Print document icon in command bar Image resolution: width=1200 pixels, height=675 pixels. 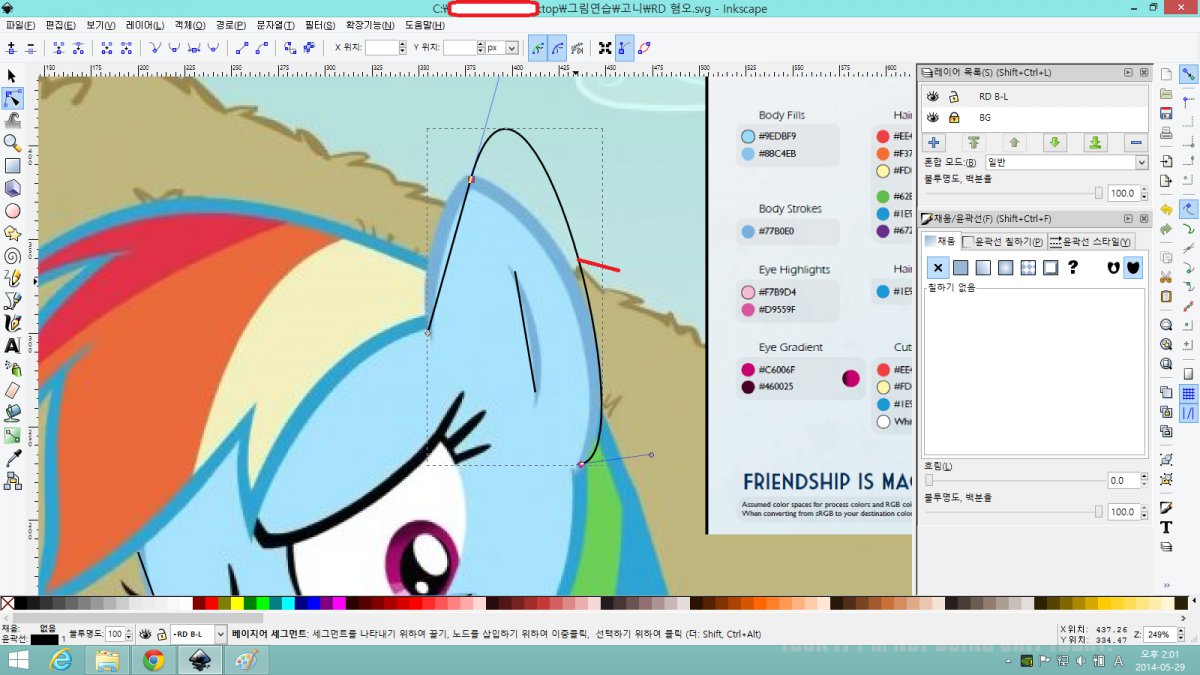[1166, 132]
